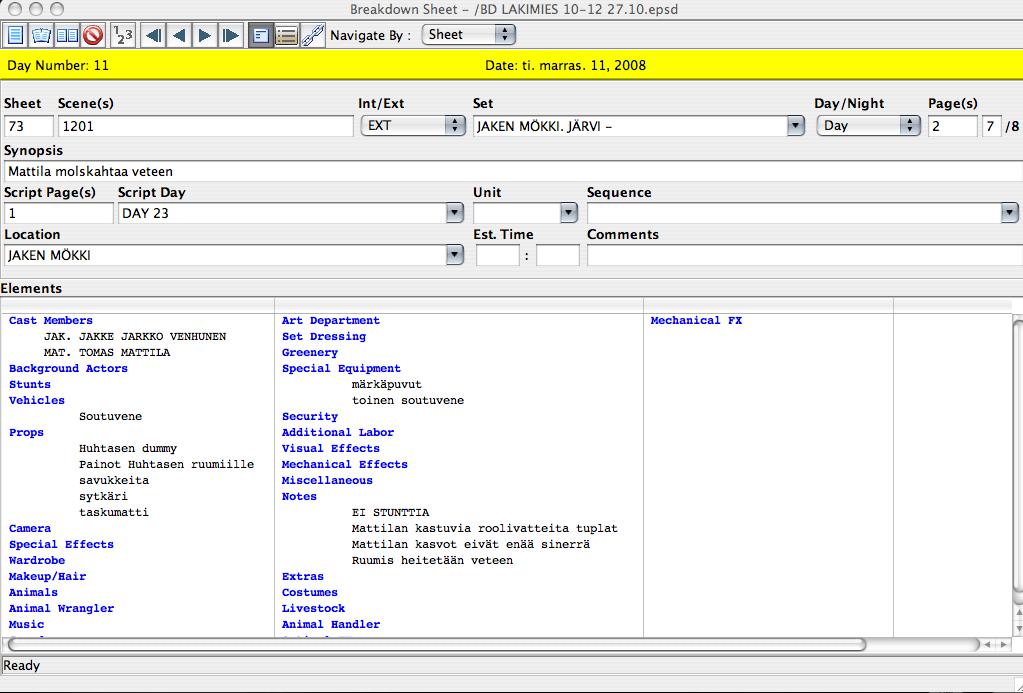Select the märkäpuvut equipment entry
The image size is (1023, 693).
click(x=386, y=384)
